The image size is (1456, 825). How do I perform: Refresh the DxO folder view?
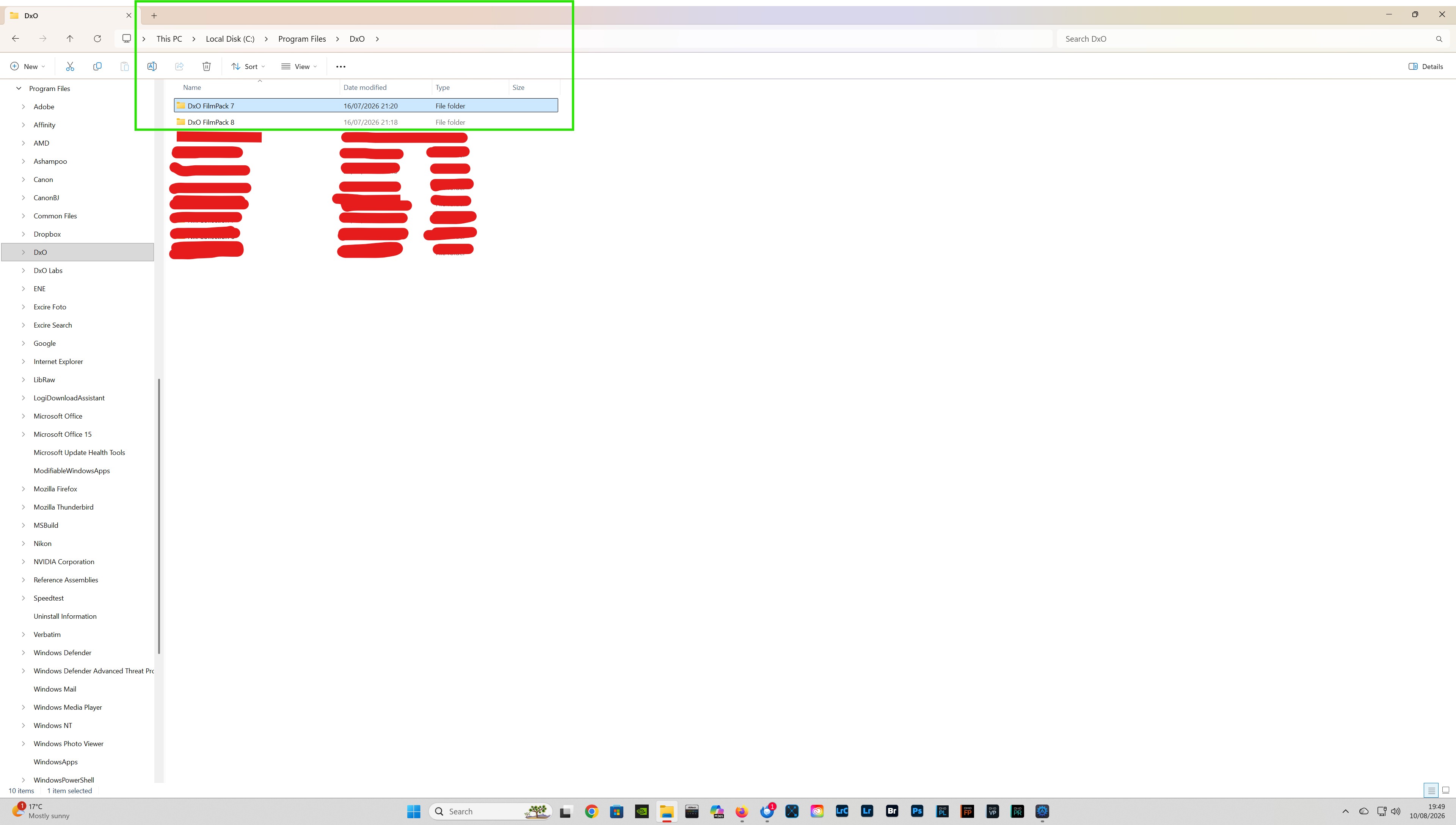[97, 39]
